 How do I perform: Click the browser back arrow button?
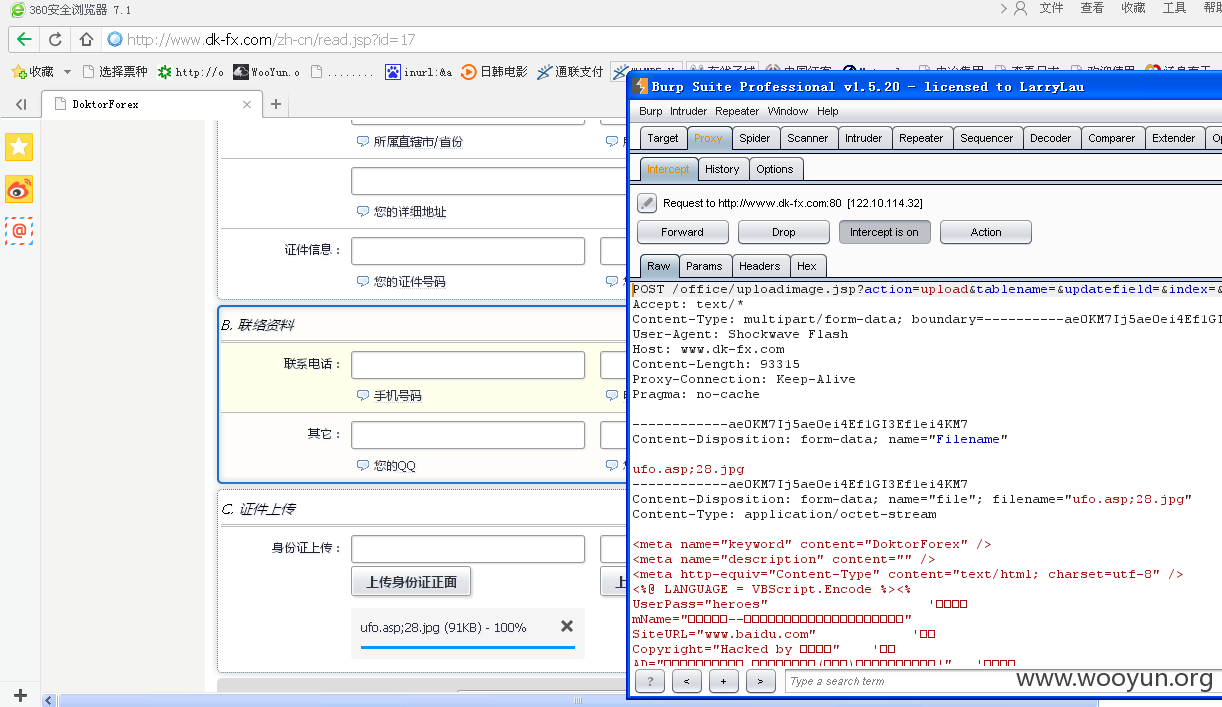(24, 40)
